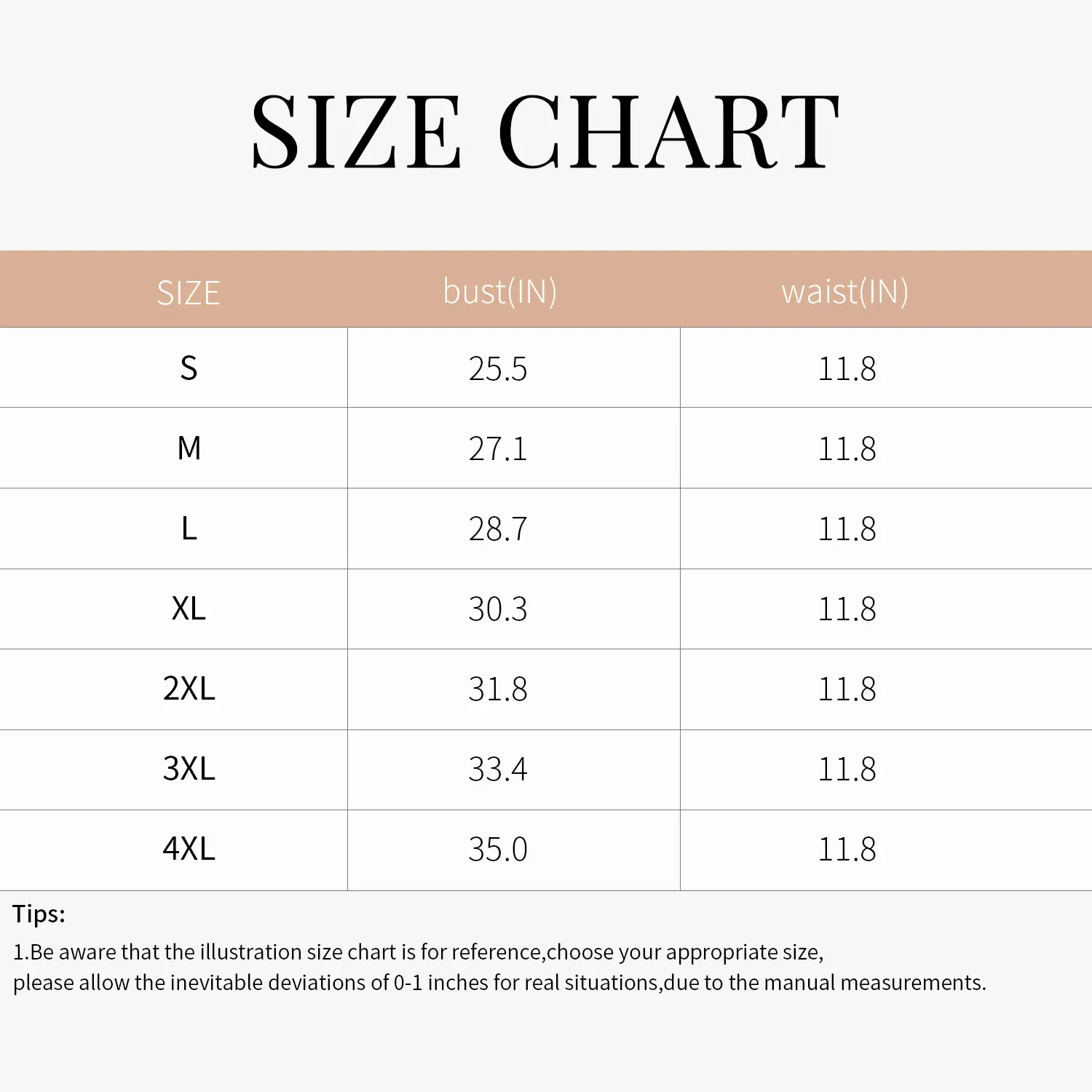
Task: Click the Tips: heading
Action: 39,914
